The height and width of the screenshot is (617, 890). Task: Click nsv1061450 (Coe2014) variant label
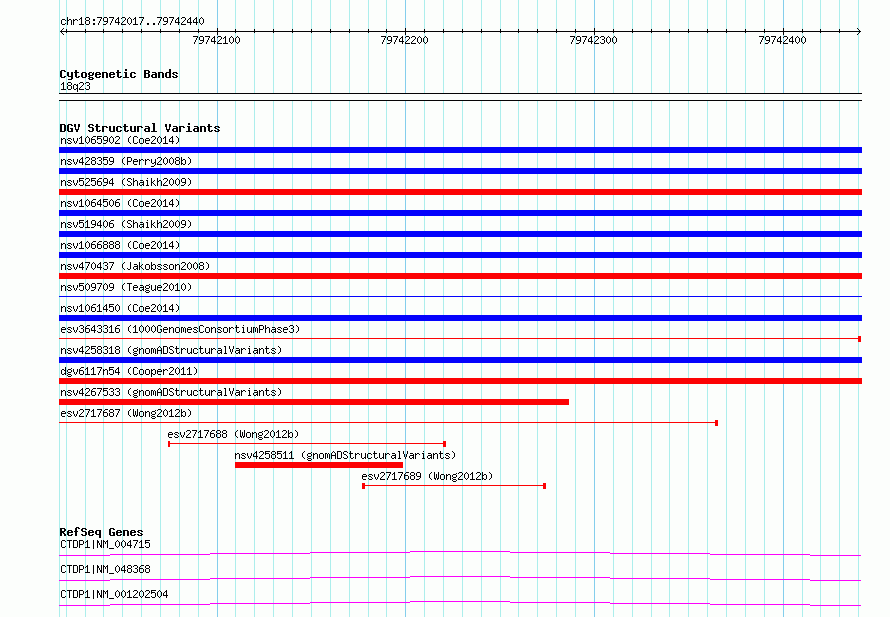click(120, 308)
